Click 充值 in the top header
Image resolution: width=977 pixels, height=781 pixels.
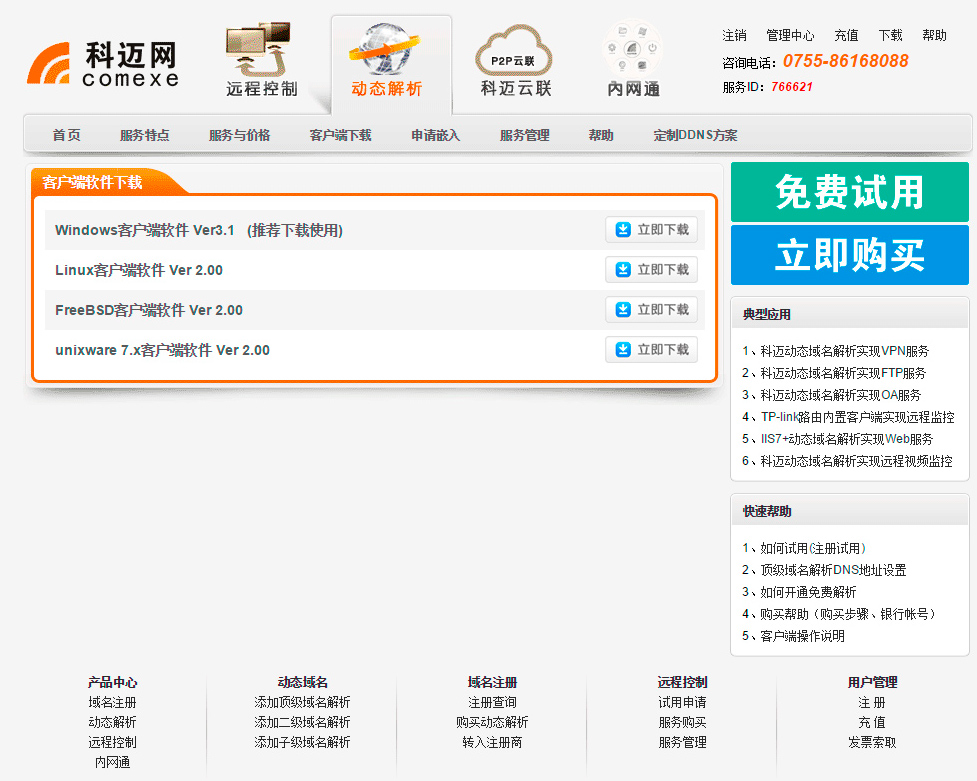[846, 36]
